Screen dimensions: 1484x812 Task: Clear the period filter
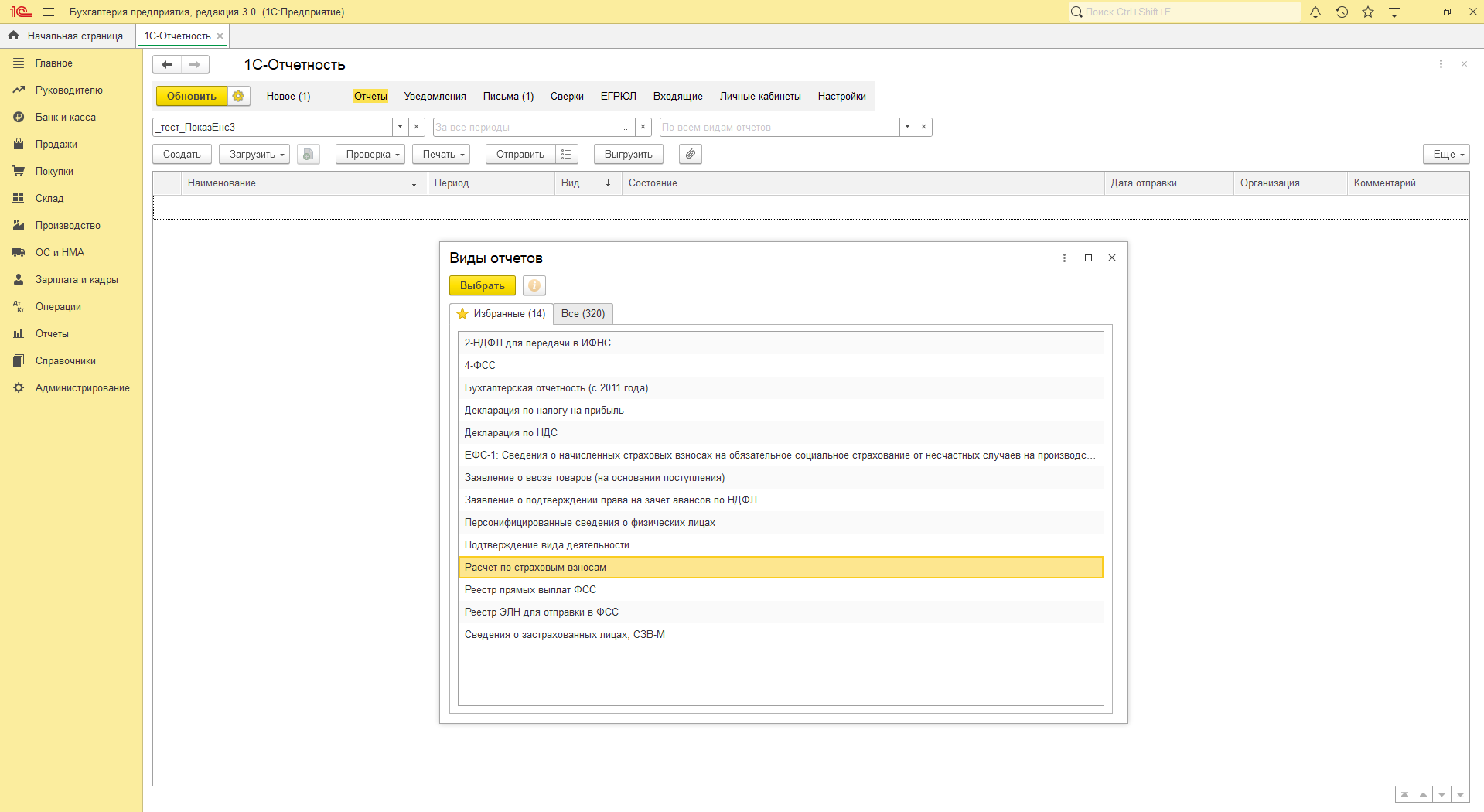click(x=643, y=127)
